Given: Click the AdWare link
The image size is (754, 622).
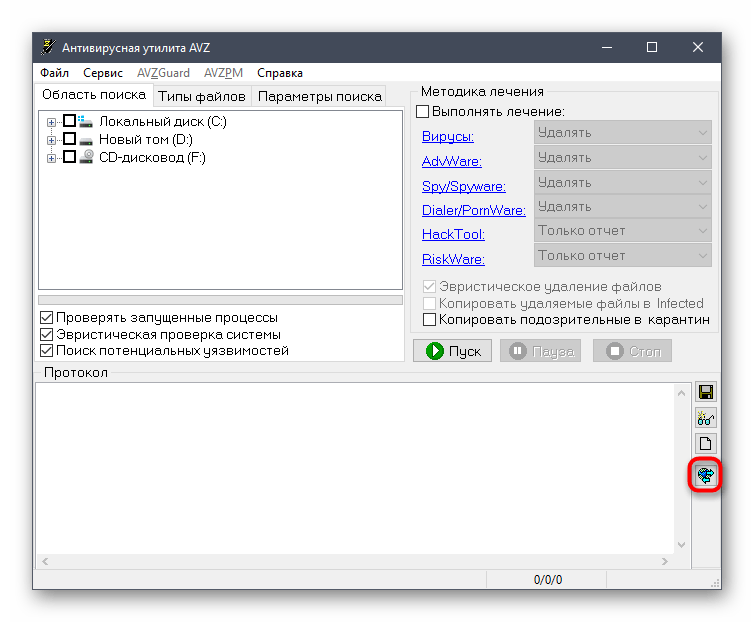Looking at the screenshot, I should pos(452,161).
